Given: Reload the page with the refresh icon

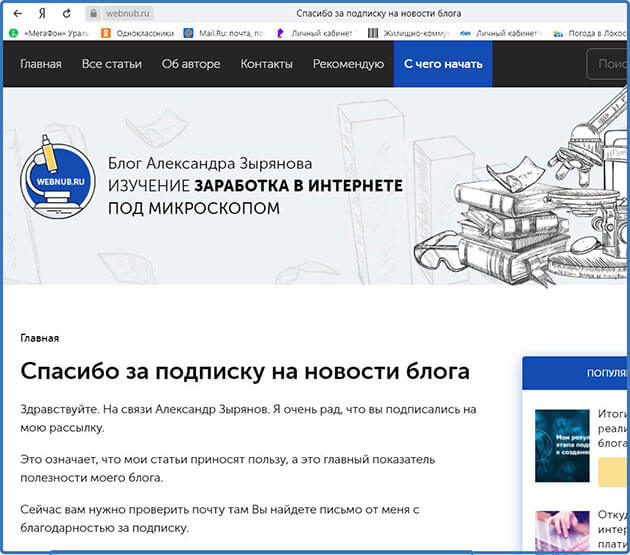Looking at the screenshot, I should [x=66, y=14].
